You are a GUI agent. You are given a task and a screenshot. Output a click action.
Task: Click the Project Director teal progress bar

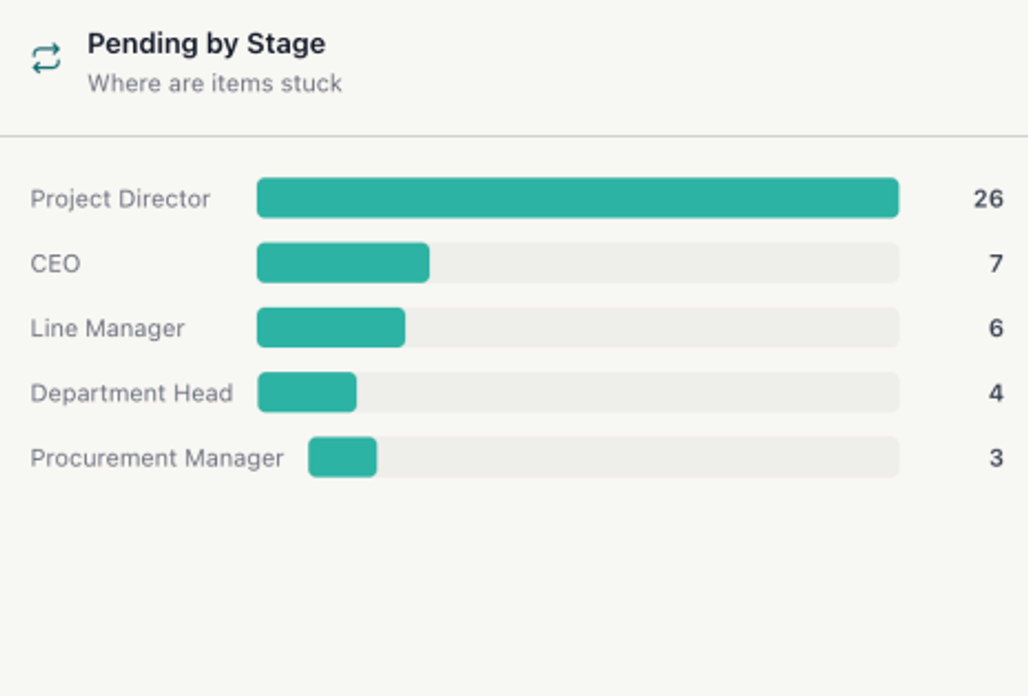tap(577, 198)
